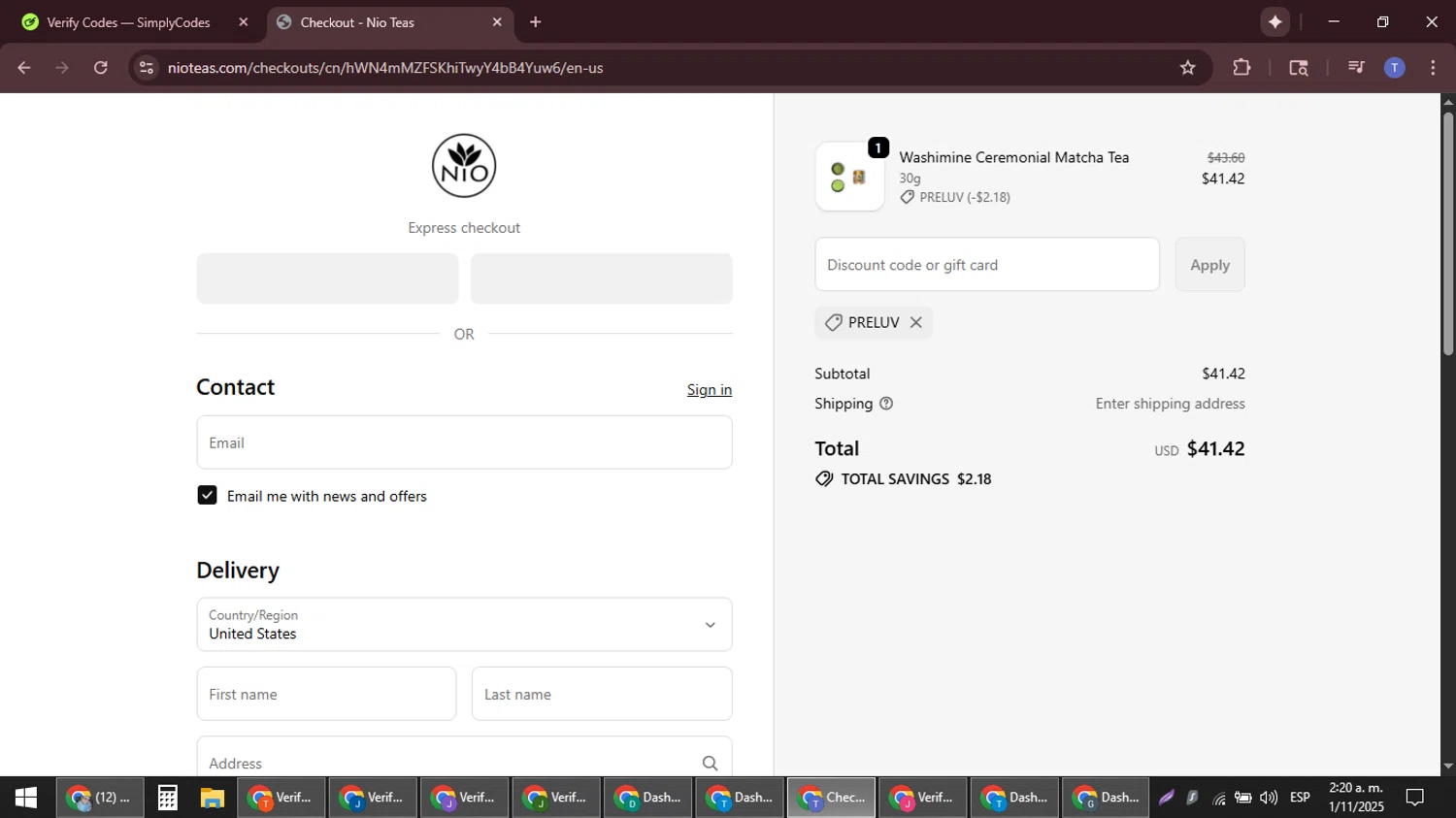
Task: Go back to the previous page
Action: 24,68
